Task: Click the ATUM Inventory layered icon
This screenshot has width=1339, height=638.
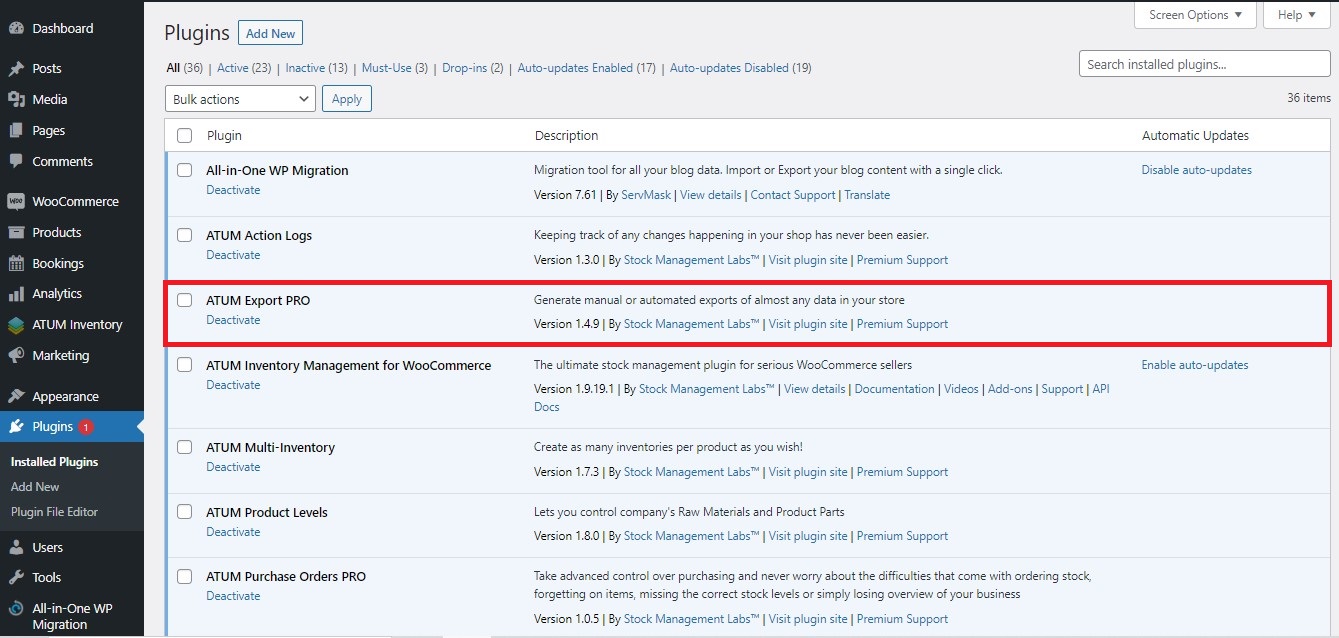Action: (x=16, y=325)
